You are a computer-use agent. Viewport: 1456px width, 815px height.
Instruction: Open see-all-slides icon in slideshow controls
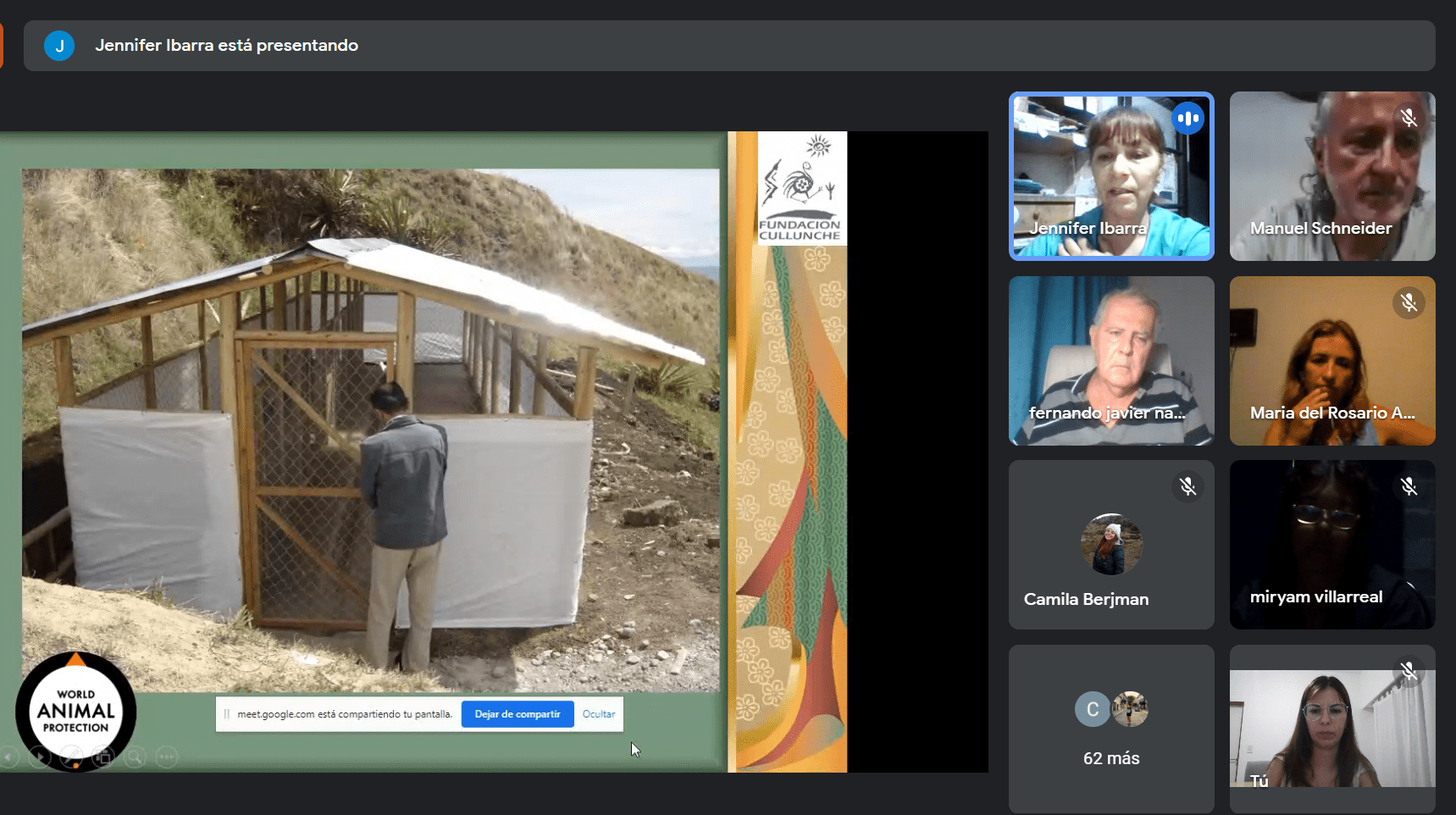(103, 757)
